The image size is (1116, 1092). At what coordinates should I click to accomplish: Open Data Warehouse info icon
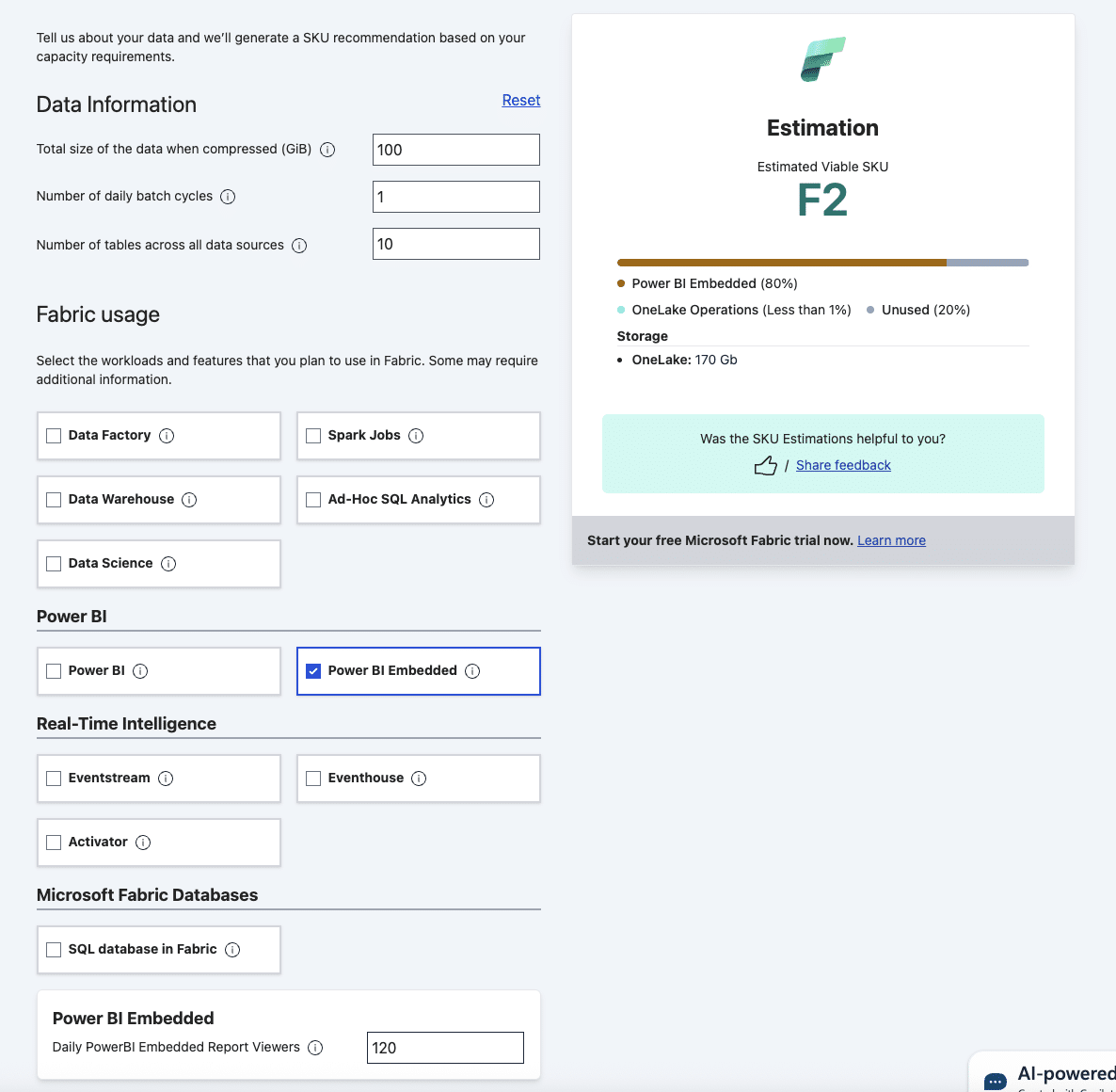pos(189,500)
